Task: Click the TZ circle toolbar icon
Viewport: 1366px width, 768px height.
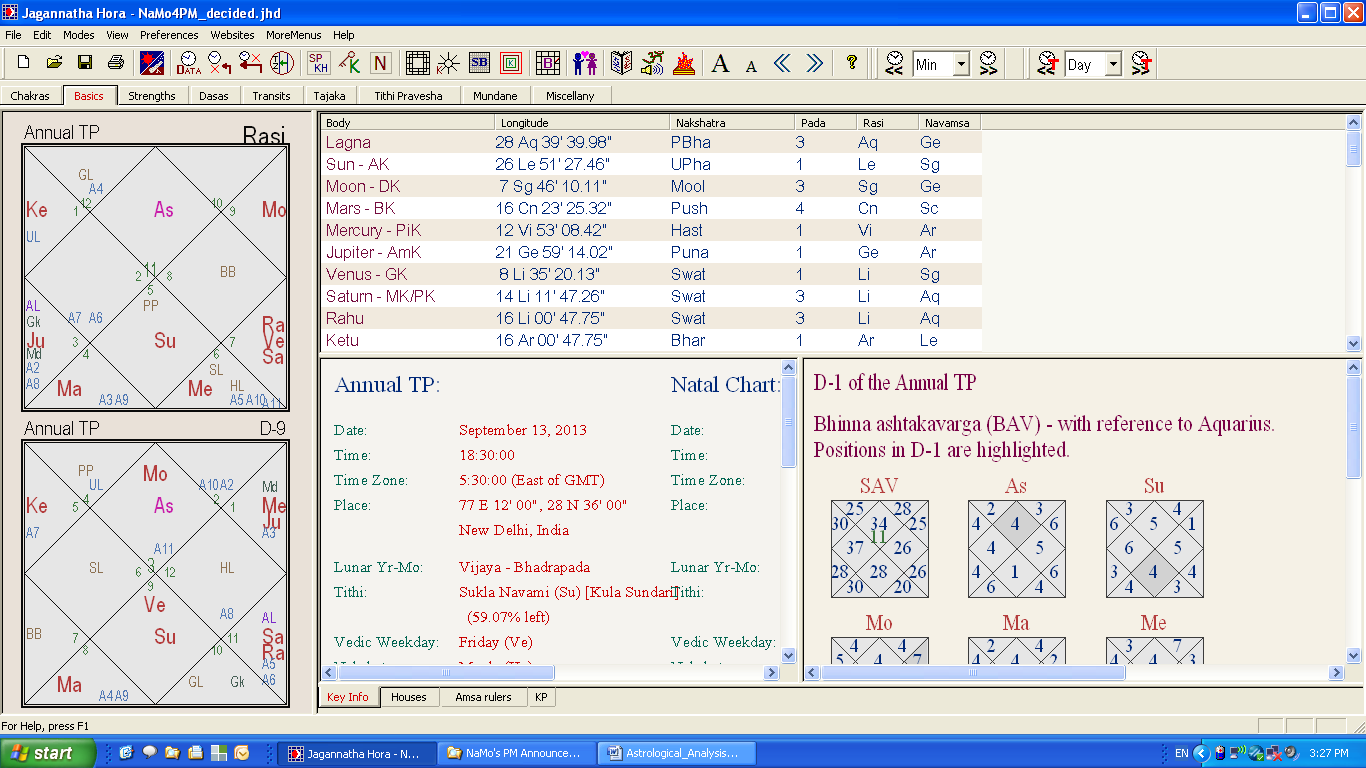Action: coord(282,63)
